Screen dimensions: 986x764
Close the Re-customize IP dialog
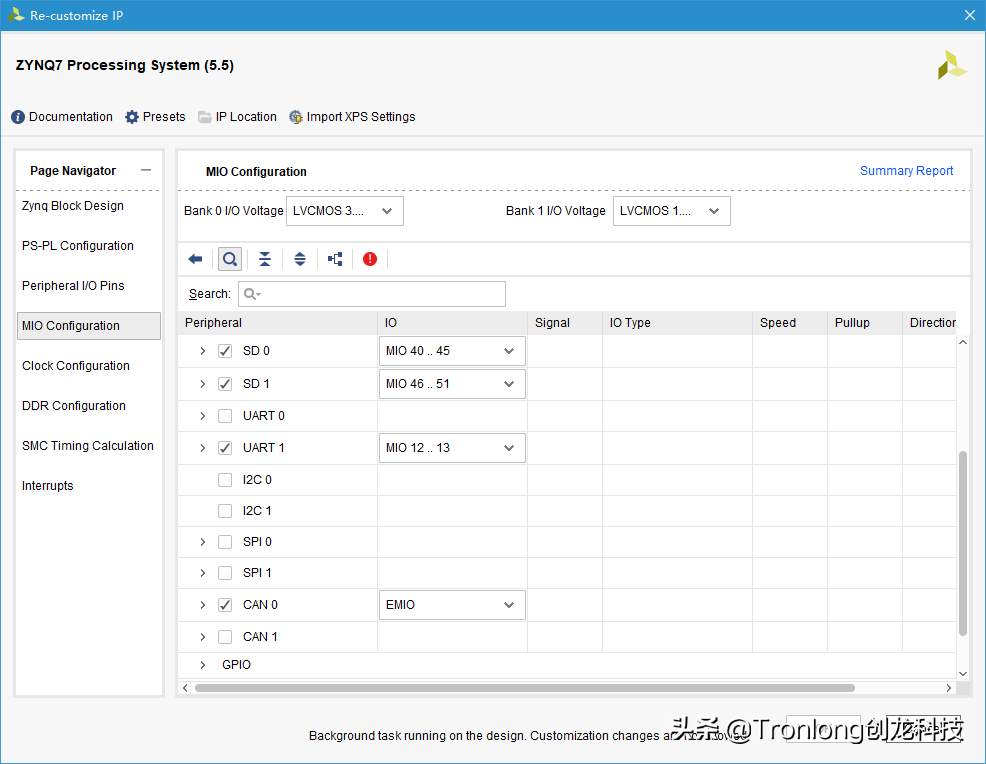coord(970,15)
